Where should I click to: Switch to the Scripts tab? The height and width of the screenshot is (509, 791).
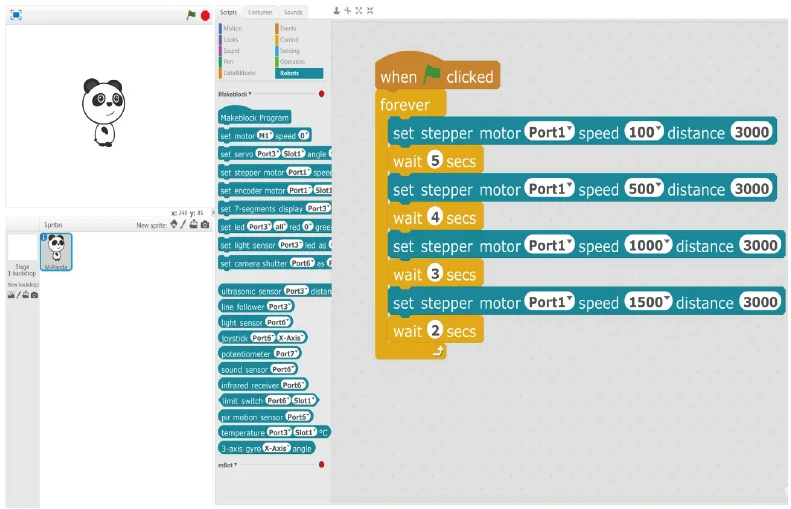[229, 12]
